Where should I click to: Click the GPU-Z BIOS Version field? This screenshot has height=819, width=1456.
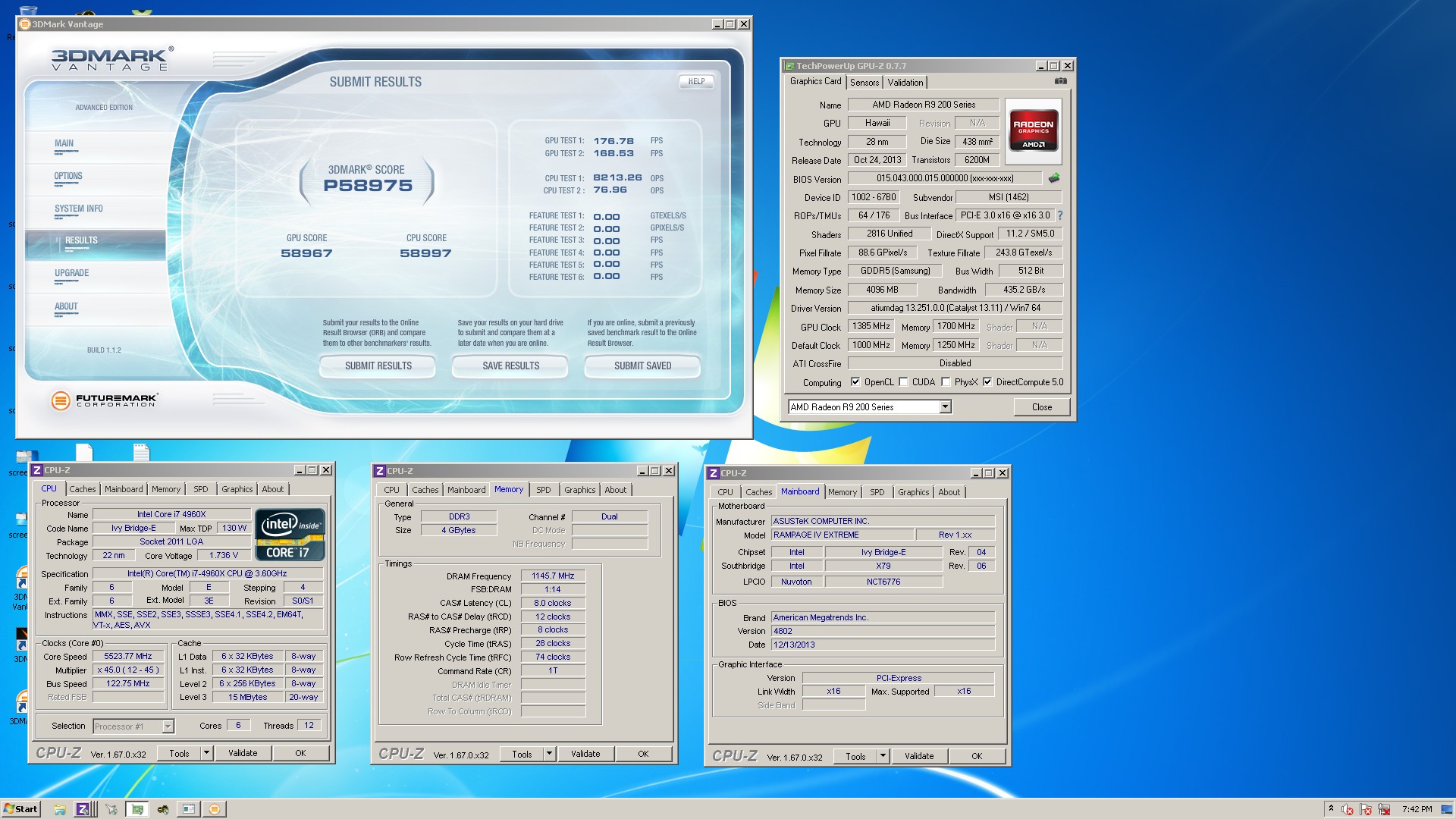(x=945, y=179)
